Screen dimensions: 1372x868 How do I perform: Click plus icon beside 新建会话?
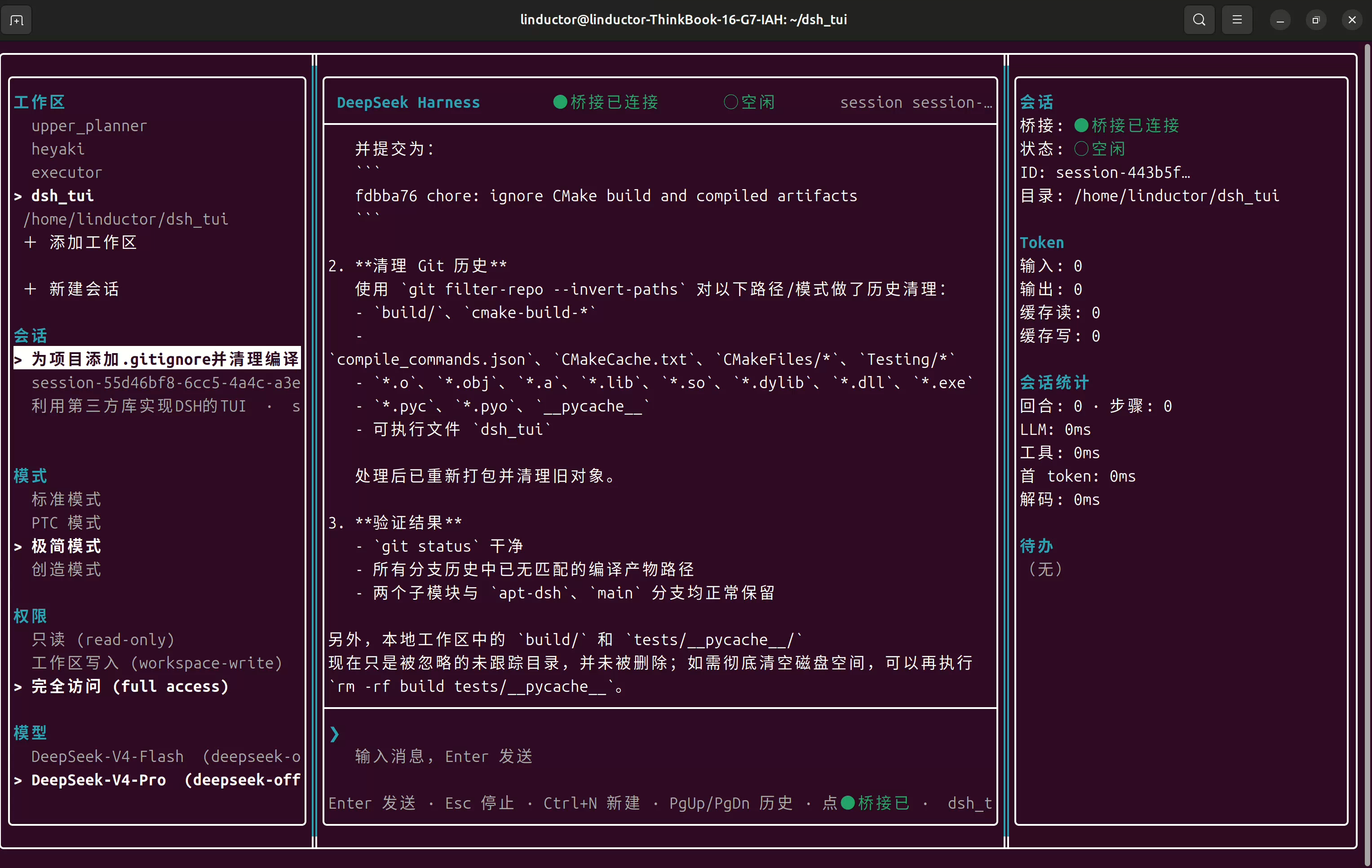[x=30, y=289]
